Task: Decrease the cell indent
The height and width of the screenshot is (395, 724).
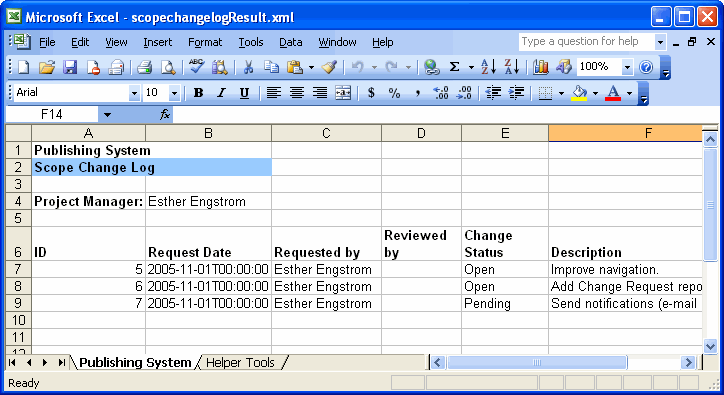Action: [x=493, y=93]
